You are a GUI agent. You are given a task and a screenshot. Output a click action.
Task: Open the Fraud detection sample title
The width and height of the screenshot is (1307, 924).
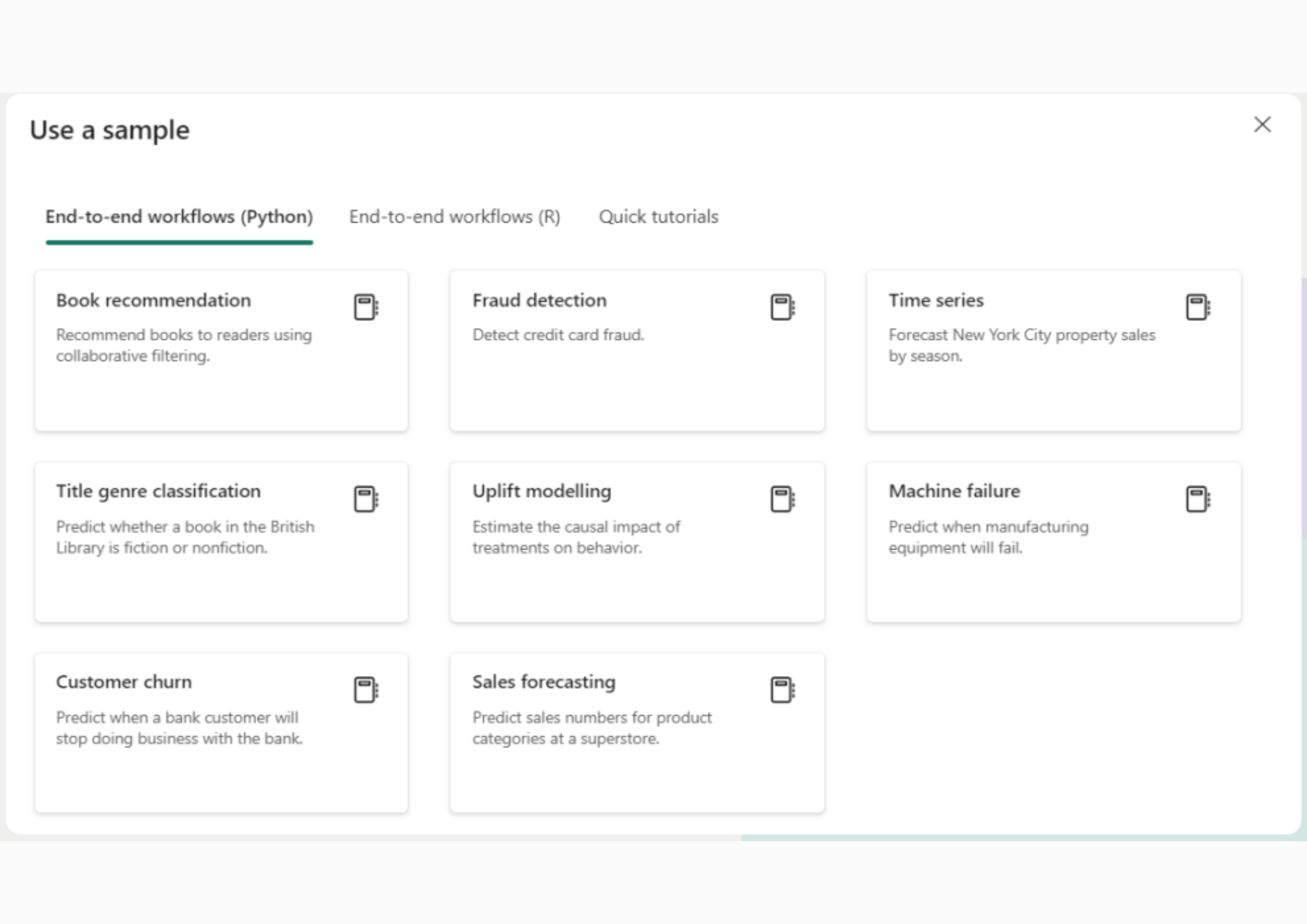539,301
